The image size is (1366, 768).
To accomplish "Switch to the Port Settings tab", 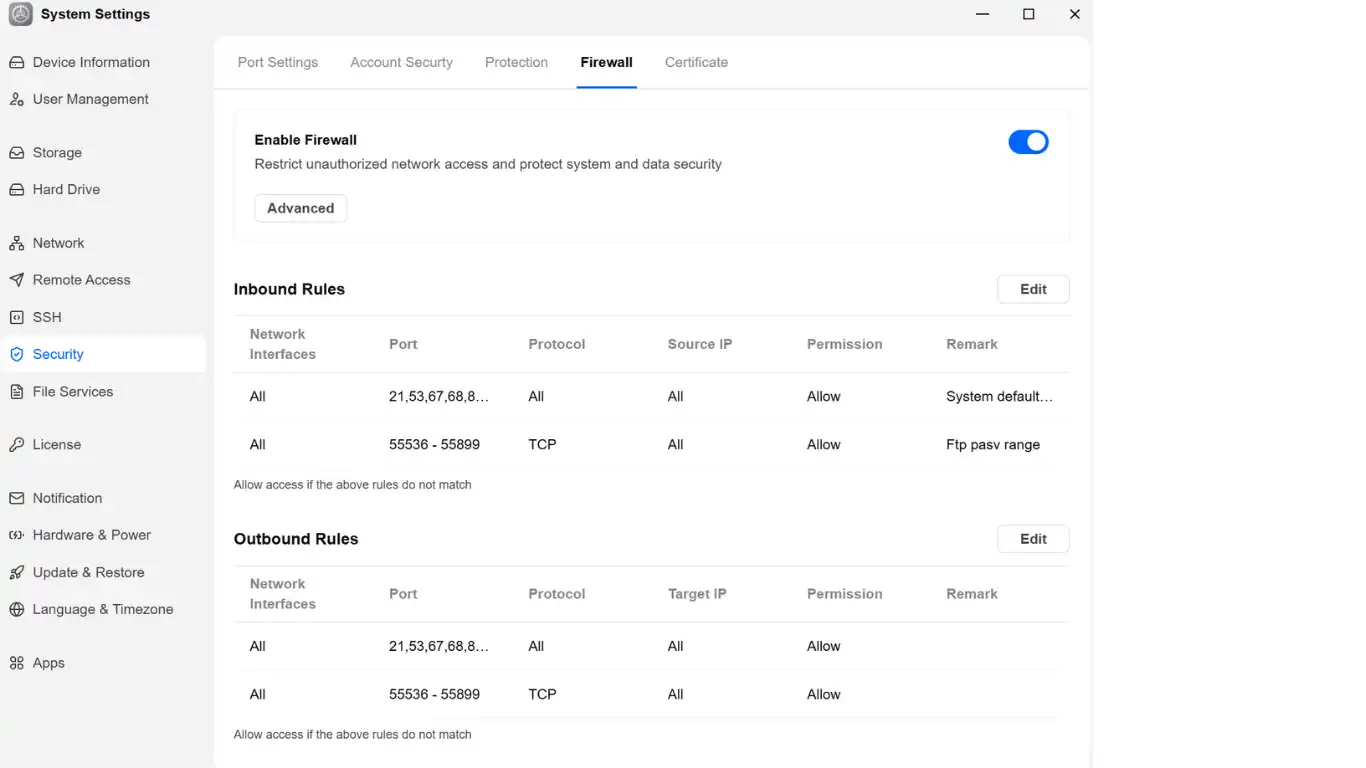I will (278, 62).
